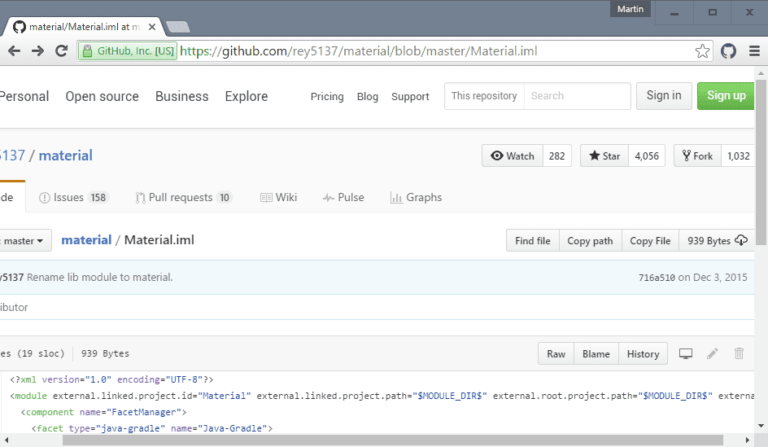Edit the file with pencil icon
768x447 pixels.
(713, 353)
